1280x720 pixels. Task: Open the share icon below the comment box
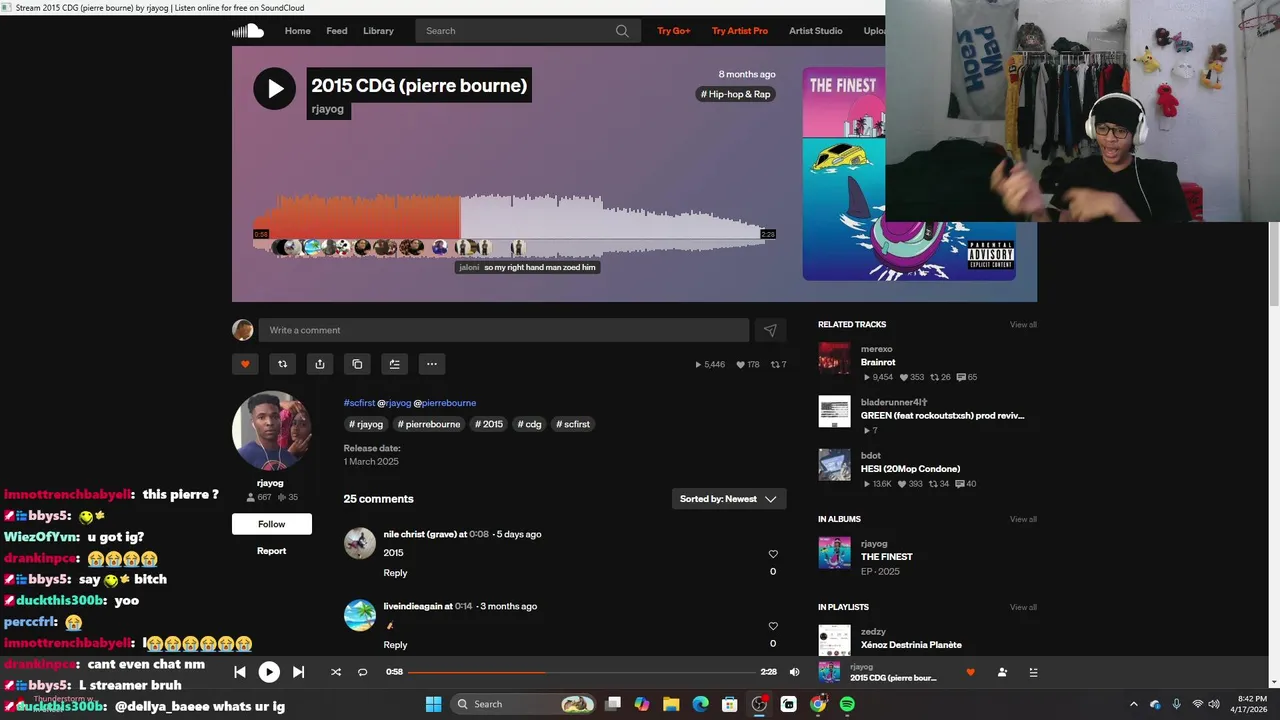[320, 364]
